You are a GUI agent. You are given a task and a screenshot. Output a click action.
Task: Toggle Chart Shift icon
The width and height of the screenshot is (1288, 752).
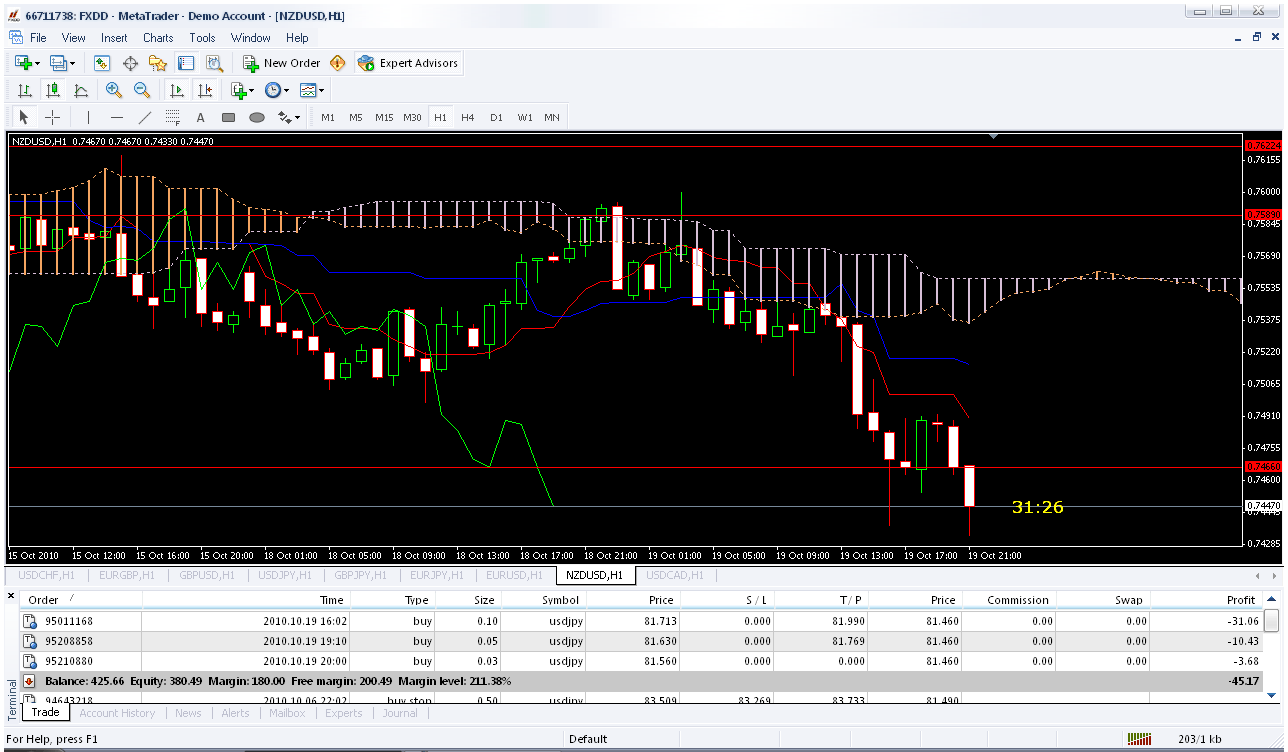204,90
